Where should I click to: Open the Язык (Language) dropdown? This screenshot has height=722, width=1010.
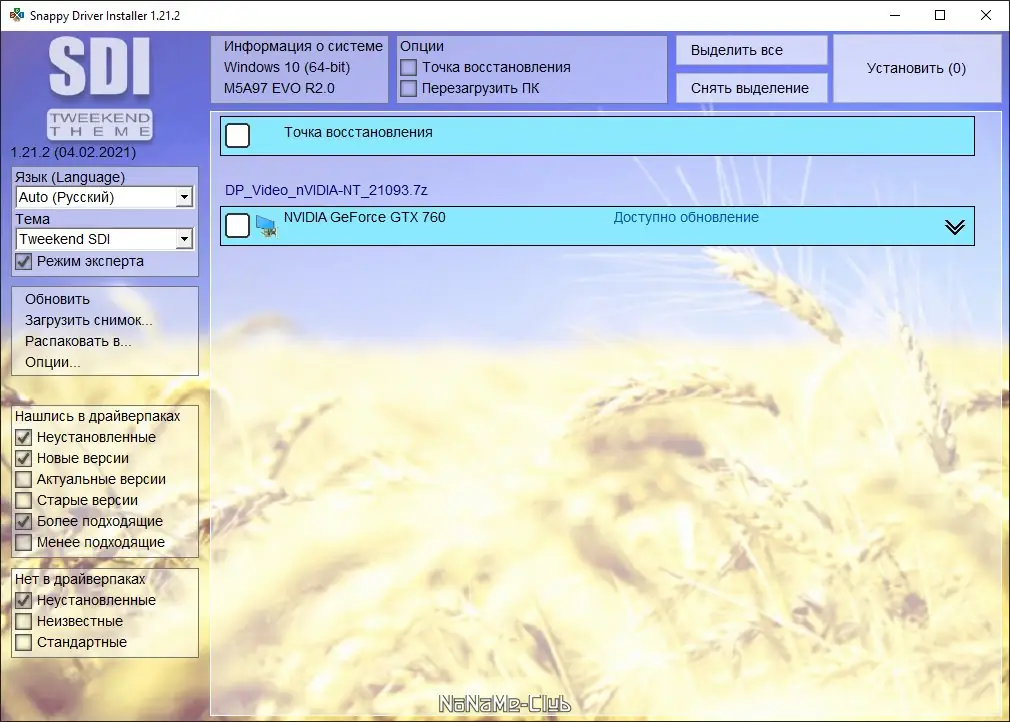184,197
